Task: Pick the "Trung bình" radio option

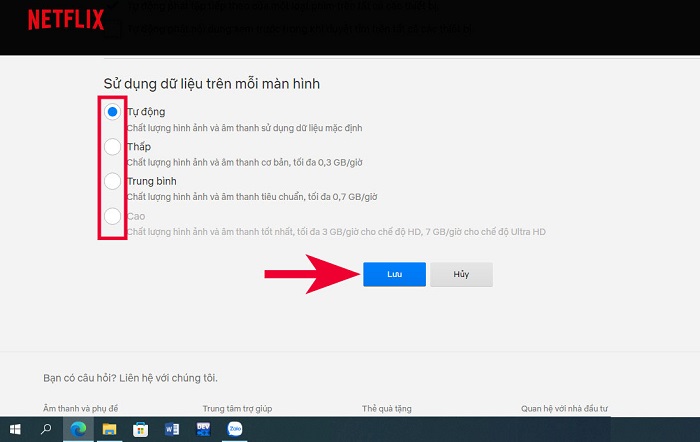Action: click(113, 181)
